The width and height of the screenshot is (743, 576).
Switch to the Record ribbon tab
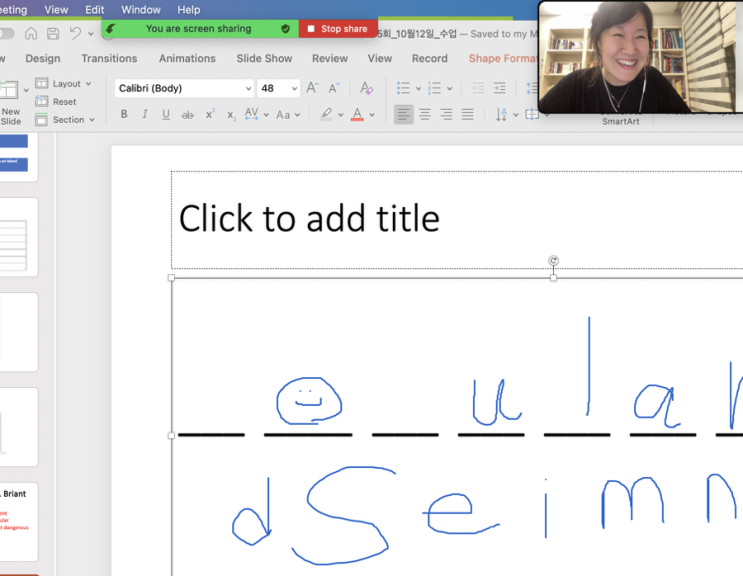coord(430,58)
